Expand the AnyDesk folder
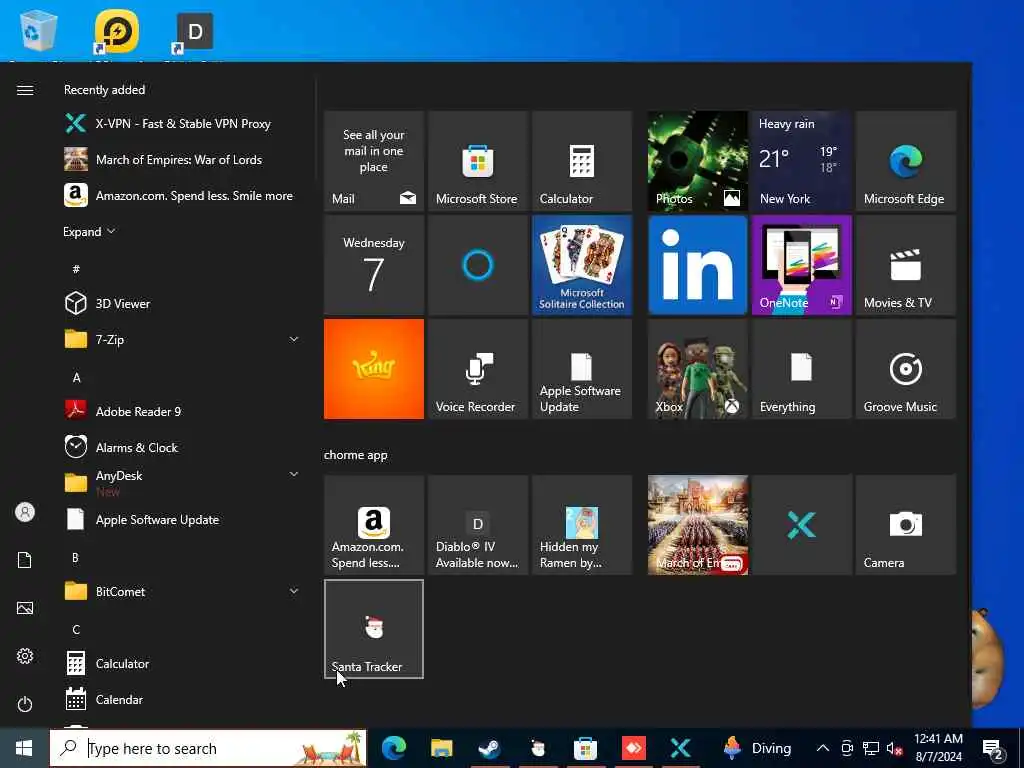The image size is (1024, 768). coord(293,474)
